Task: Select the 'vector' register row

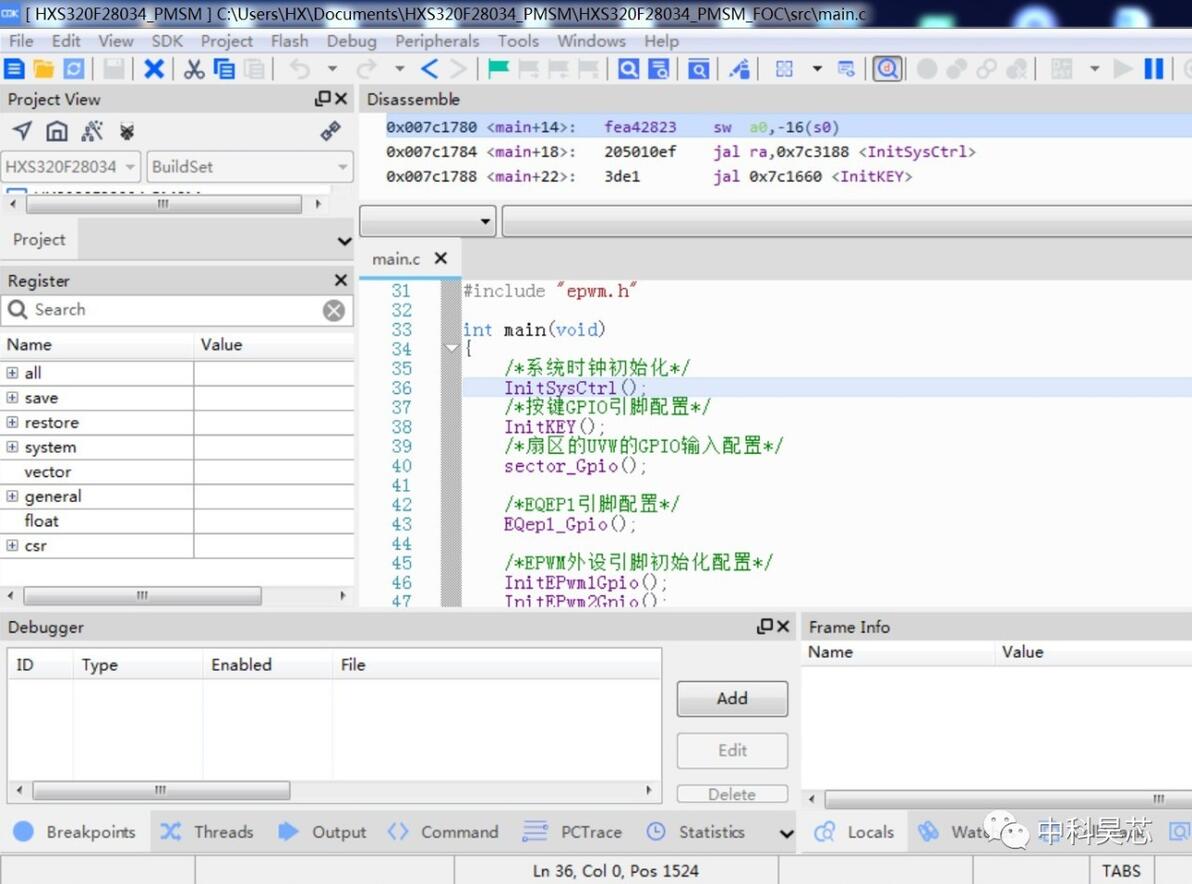Action: 176,472
